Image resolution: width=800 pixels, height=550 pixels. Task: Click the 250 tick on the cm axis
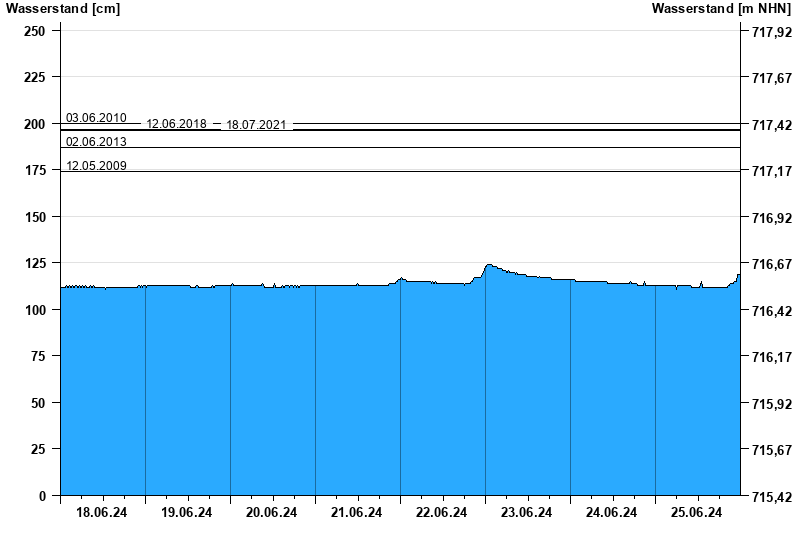34,31
